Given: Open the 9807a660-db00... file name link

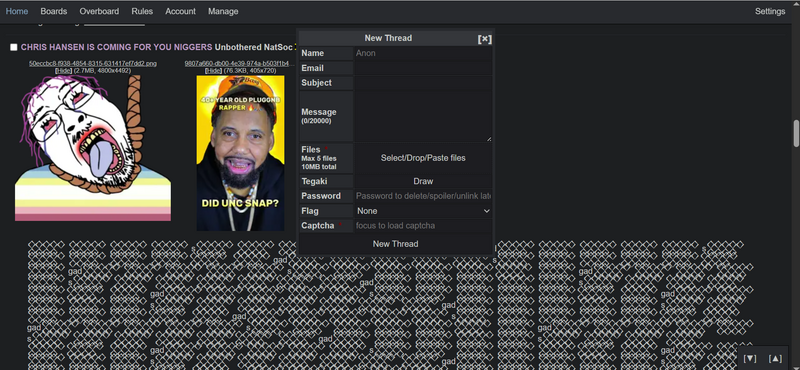Looking at the screenshot, I should pos(240,63).
